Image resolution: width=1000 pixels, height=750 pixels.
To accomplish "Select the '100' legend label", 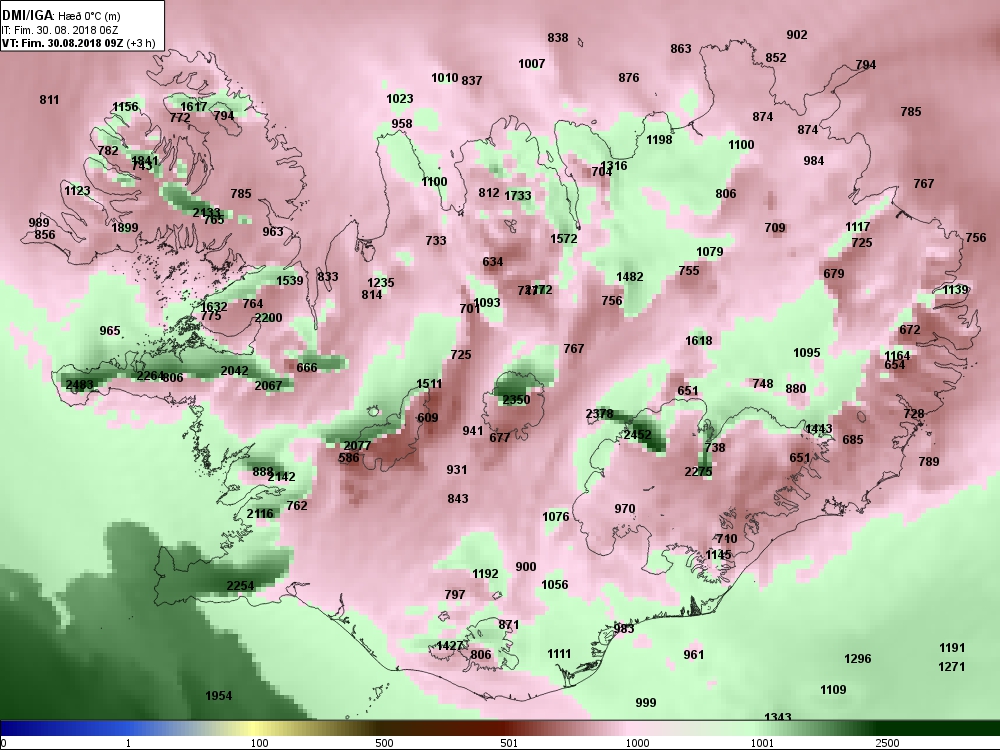I will pos(260,743).
